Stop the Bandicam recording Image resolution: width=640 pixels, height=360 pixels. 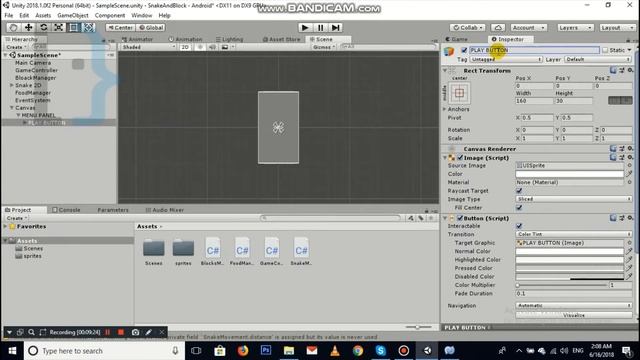(x=121, y=332)
